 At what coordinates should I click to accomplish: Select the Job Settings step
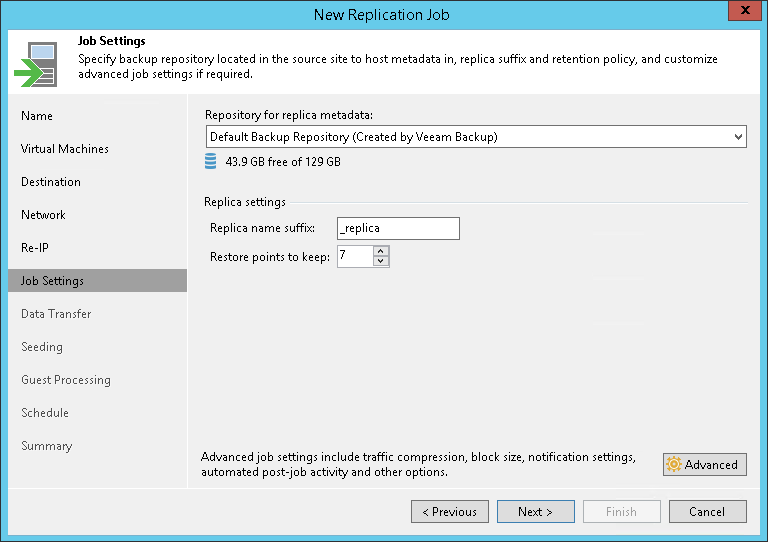click(x=52, y=281)
